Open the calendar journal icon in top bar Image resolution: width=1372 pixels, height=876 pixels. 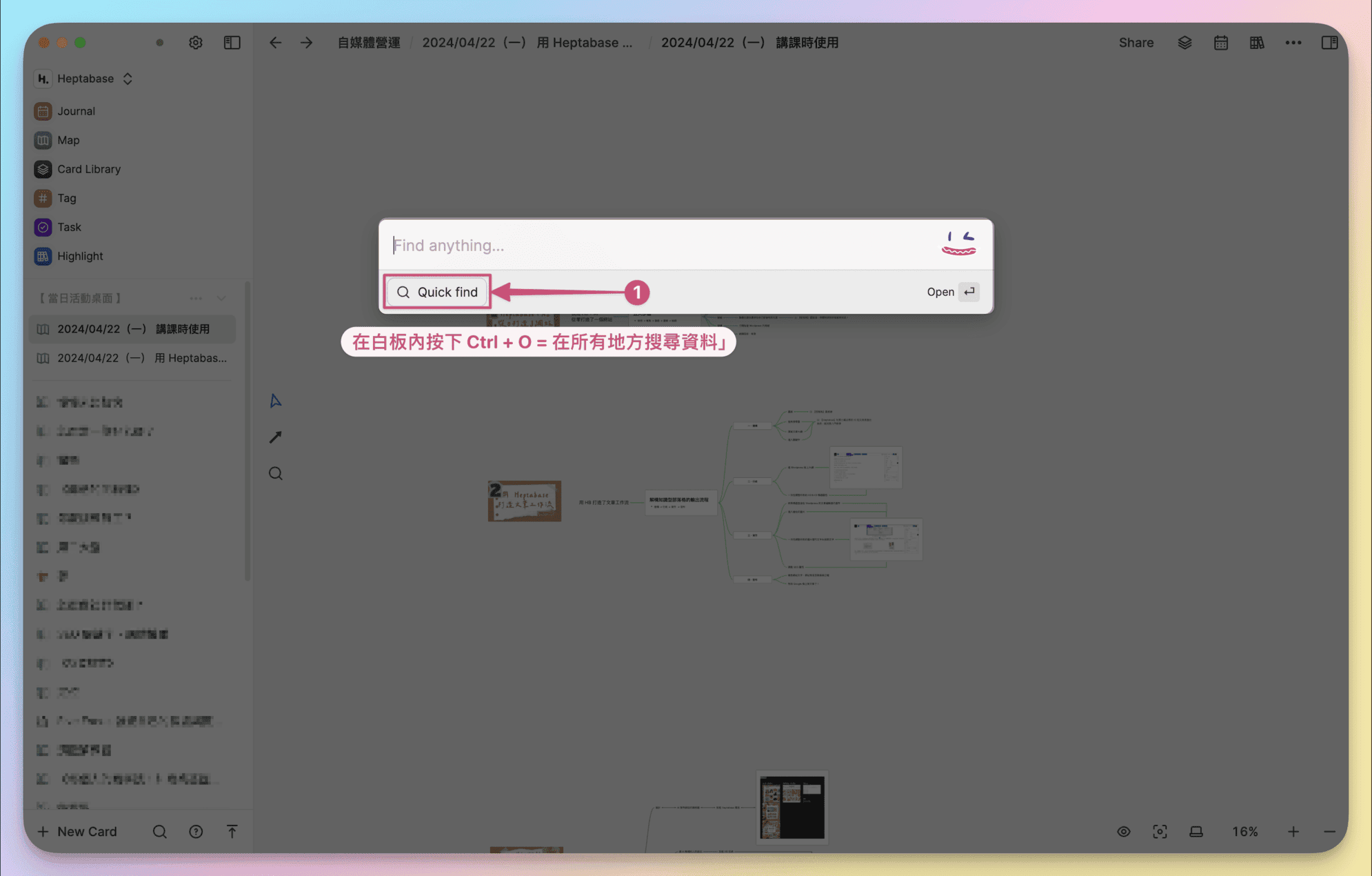pos(1221,43)
